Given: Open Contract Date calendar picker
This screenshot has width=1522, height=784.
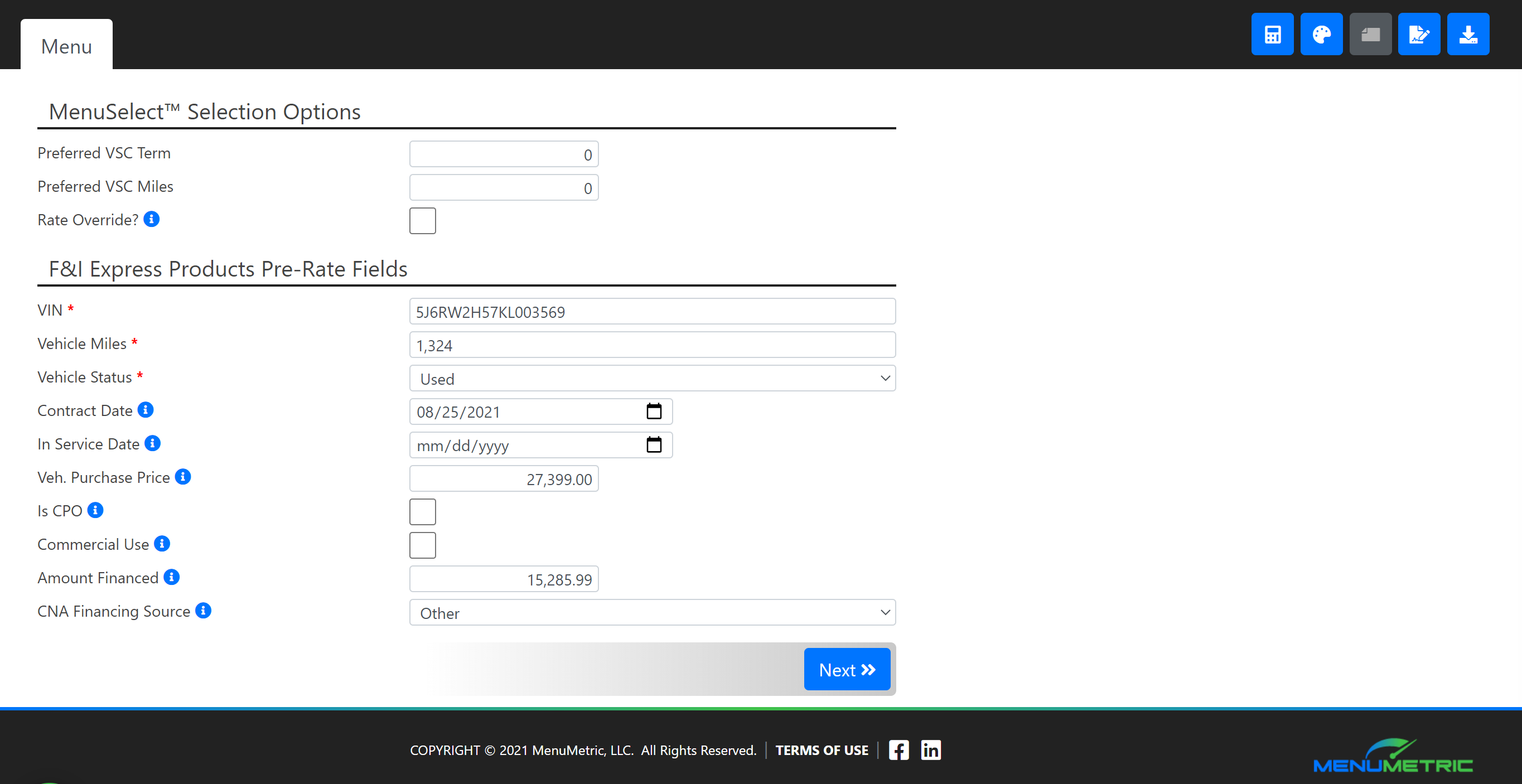Looking at the screenshot, I should tap(654, 411).
